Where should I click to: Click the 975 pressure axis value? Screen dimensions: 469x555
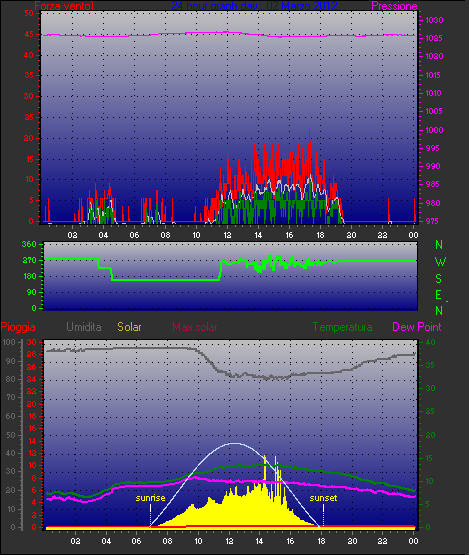point(432,221)
